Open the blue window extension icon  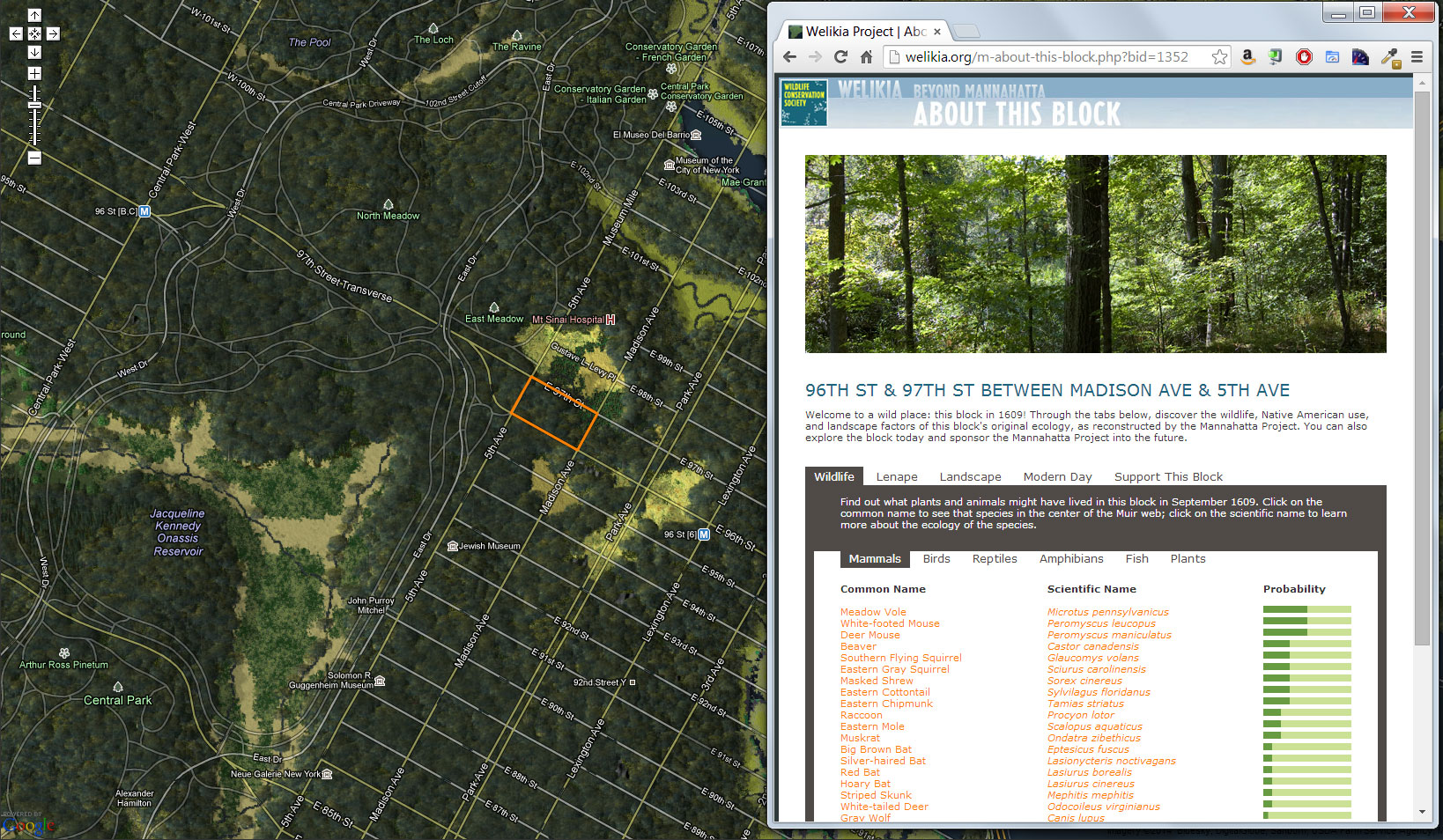(x=1332, y=57)
